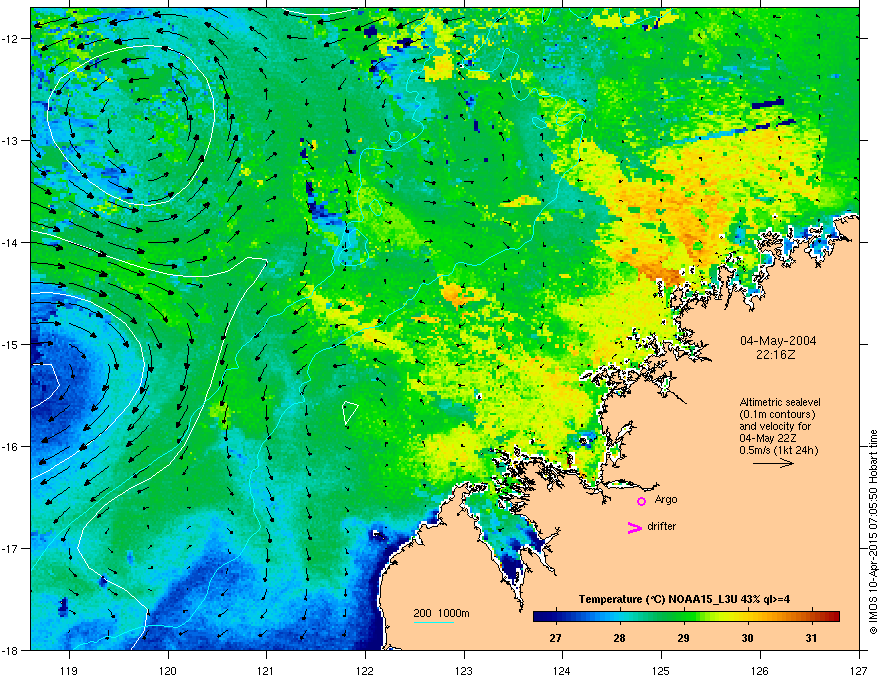Screen dimensions: 880x680
Task: Click the Temperature NOAA15_L3U colorbar title
Action: pyautogui.click(x=684, y=599)
